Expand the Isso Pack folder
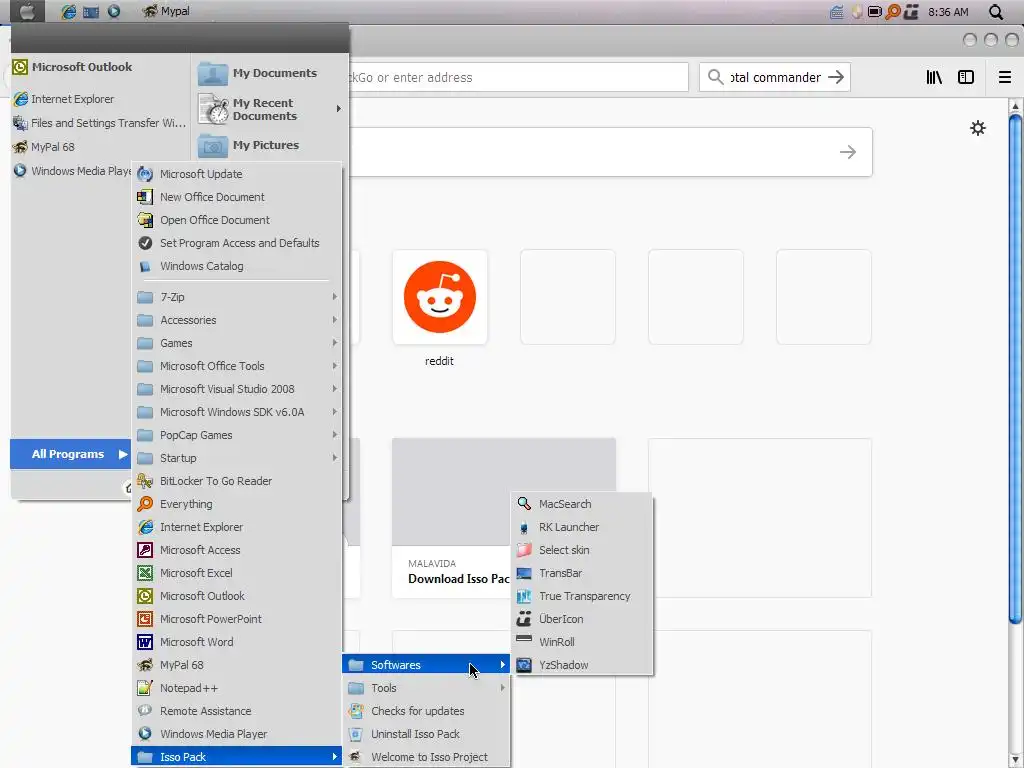 pyautogui.click(x=236, y=757)
